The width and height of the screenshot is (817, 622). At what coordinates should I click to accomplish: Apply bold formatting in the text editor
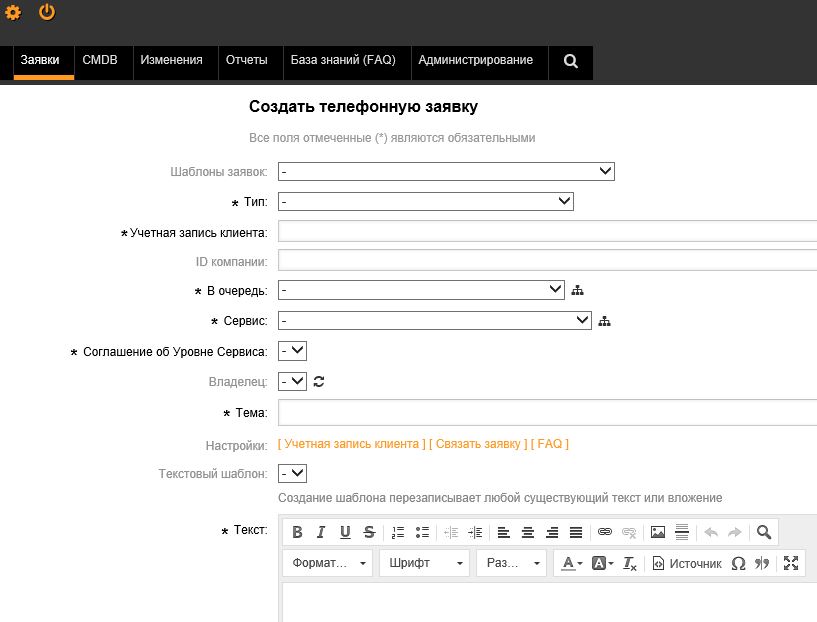point(297,532)
